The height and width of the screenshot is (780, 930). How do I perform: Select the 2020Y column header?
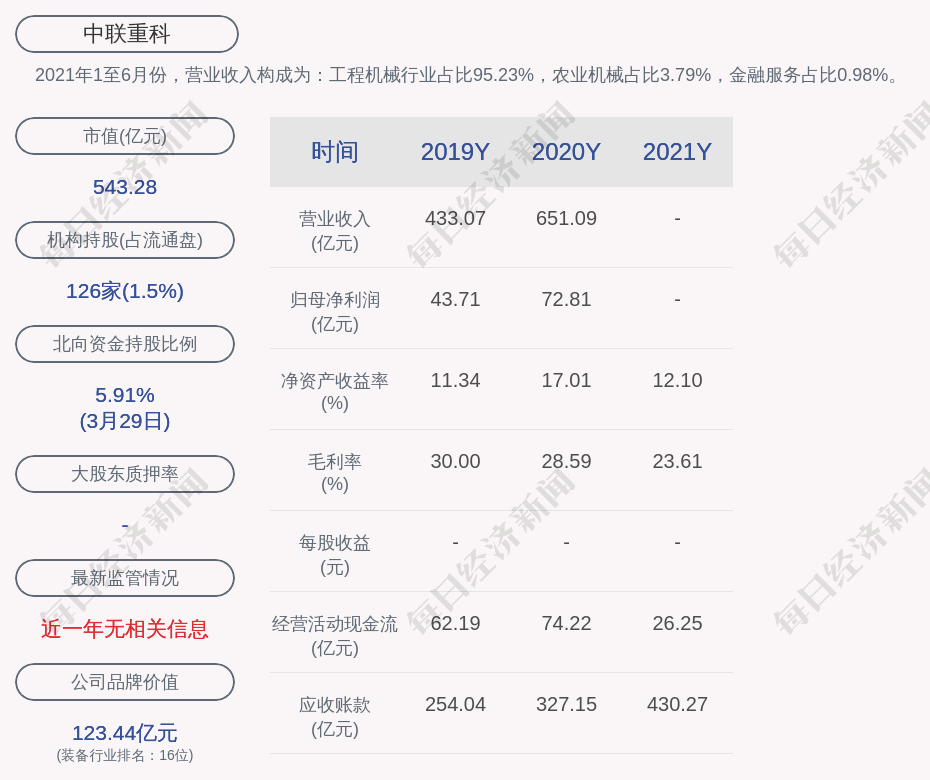pos(566,152)
